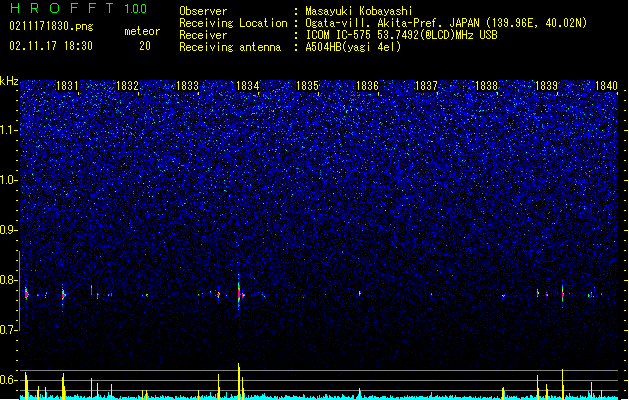Click the 1835 time axis marker
The width and height of the screenshot is (629, 400).
coord(307,85)
